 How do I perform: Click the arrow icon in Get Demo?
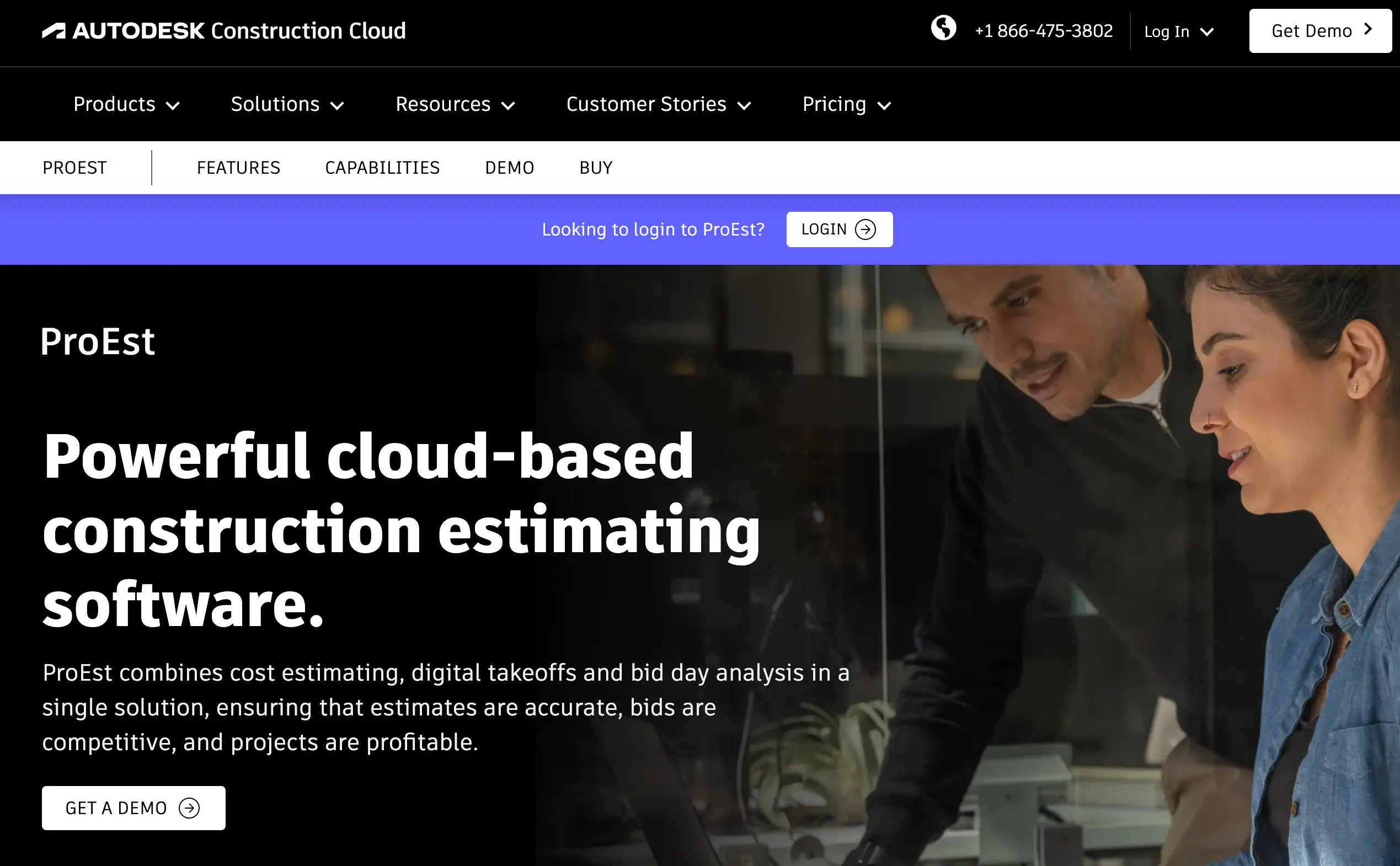[x=1368, y=29]
